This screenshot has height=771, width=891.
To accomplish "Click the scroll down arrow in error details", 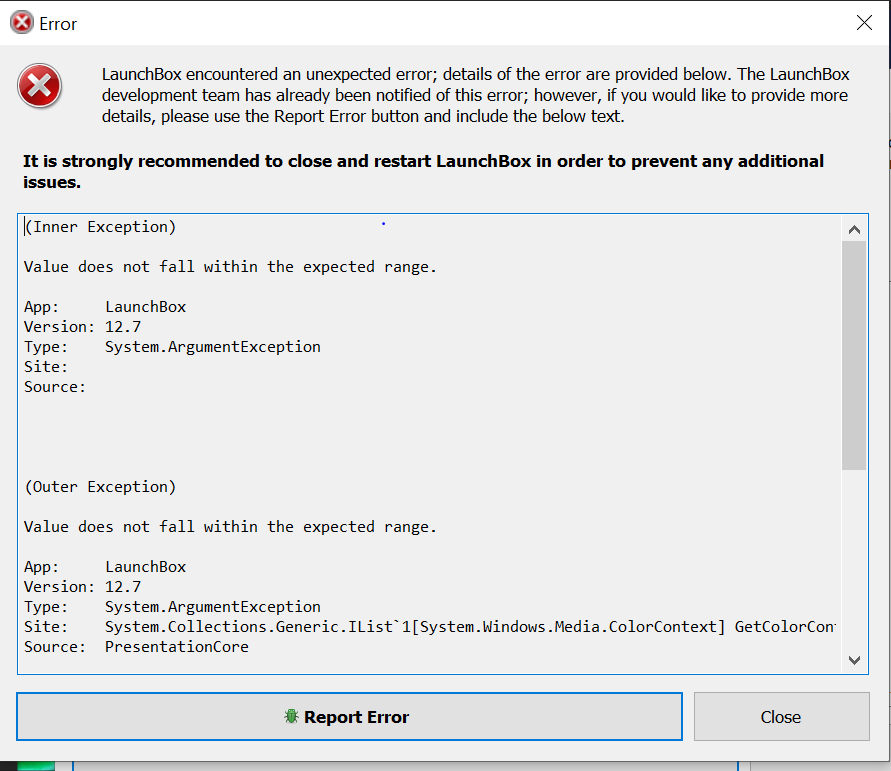I will (x=854, y=660).
